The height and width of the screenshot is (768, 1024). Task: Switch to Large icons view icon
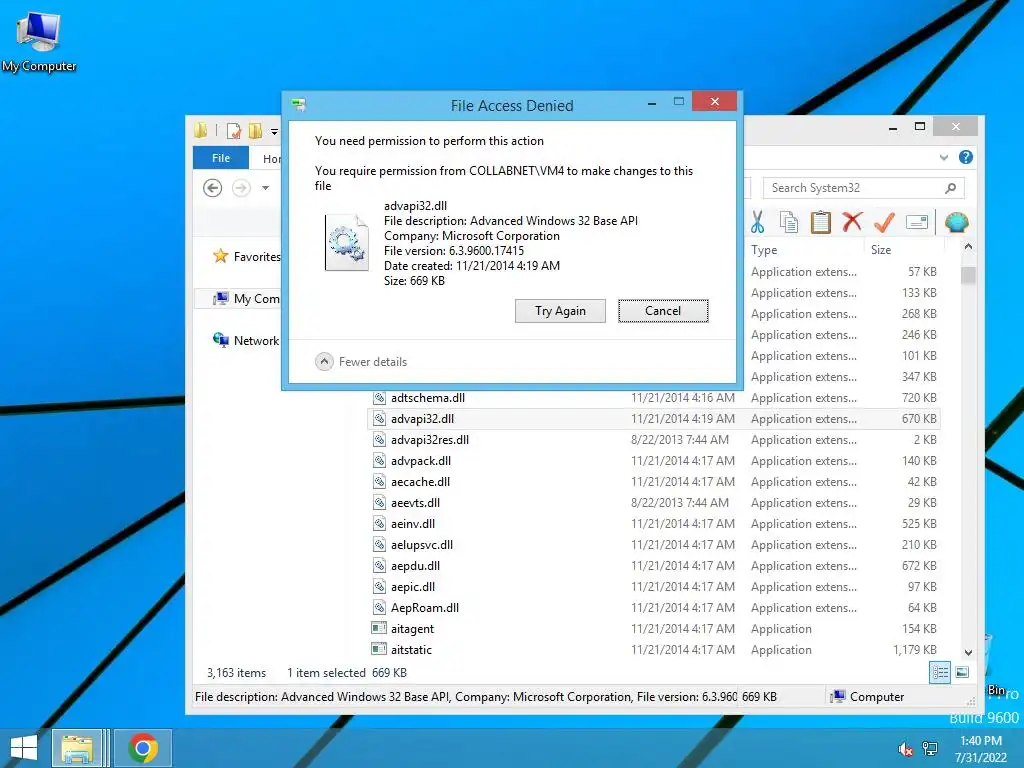962,673
